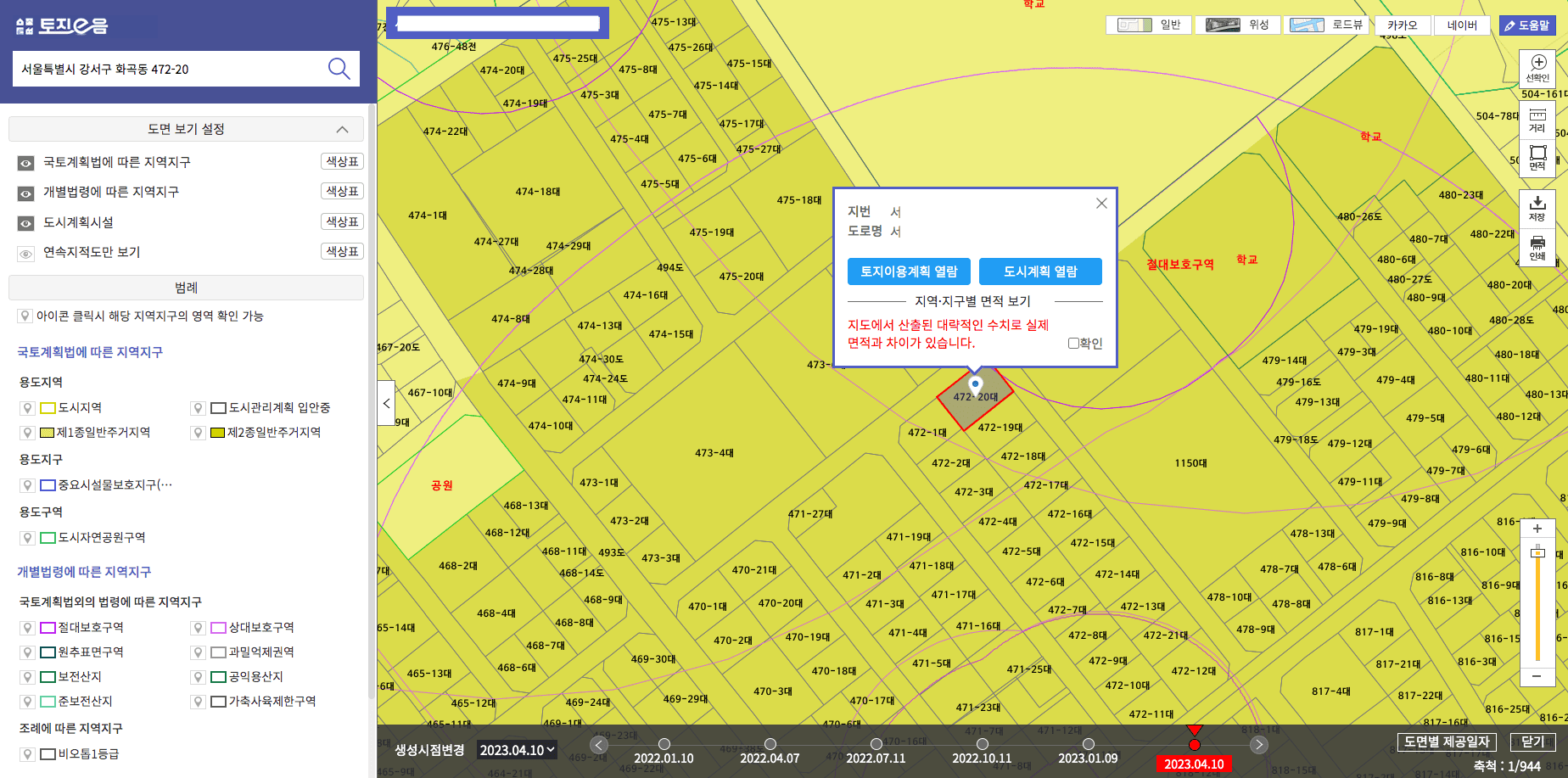Screen dimensions: 1568x778
Task: Open 색상표 for 국토계획법에 따른 지역지구
Action: click(343, 161)
